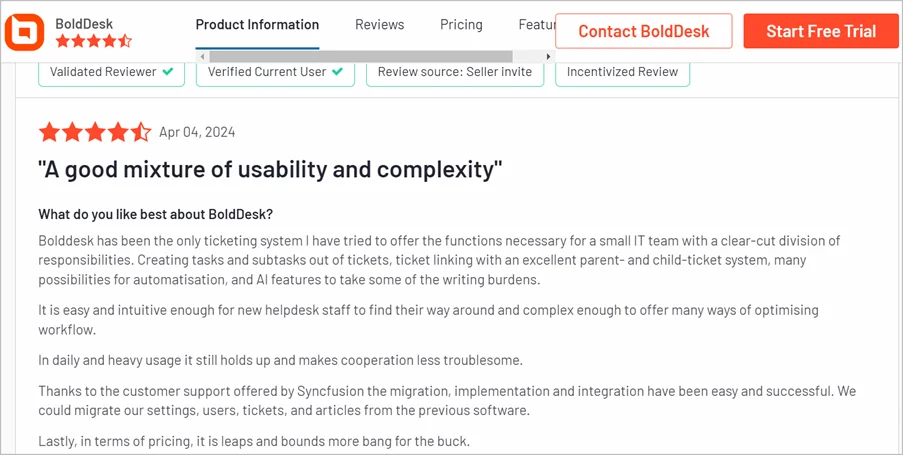This screenshot has width=903, height=455.
Task: Click the Start Free Trial button
Action: coord(821,31)
